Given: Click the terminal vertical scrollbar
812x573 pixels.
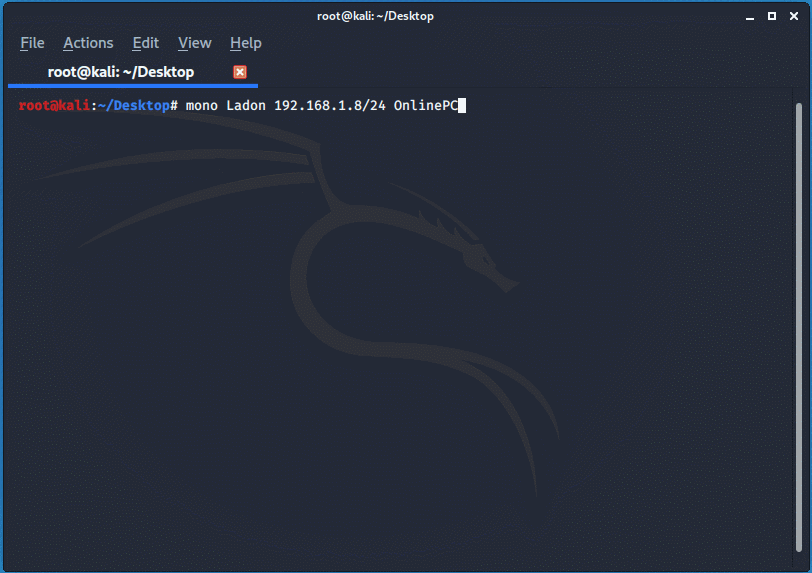Looking at the screenshot, I should pos(799,327).
